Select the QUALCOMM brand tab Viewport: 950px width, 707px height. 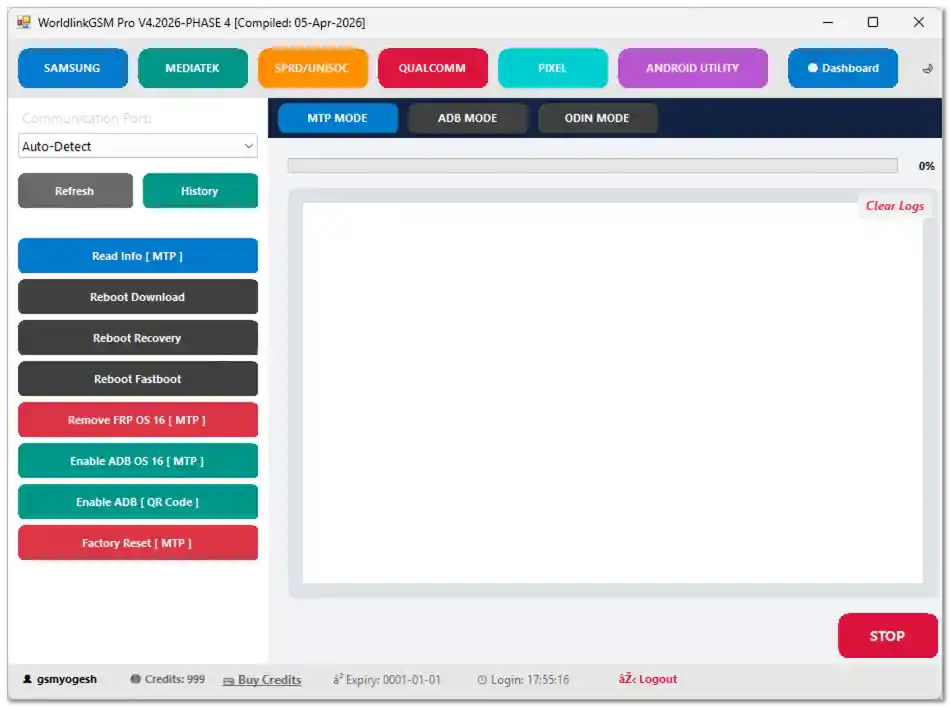click(432, 68)
